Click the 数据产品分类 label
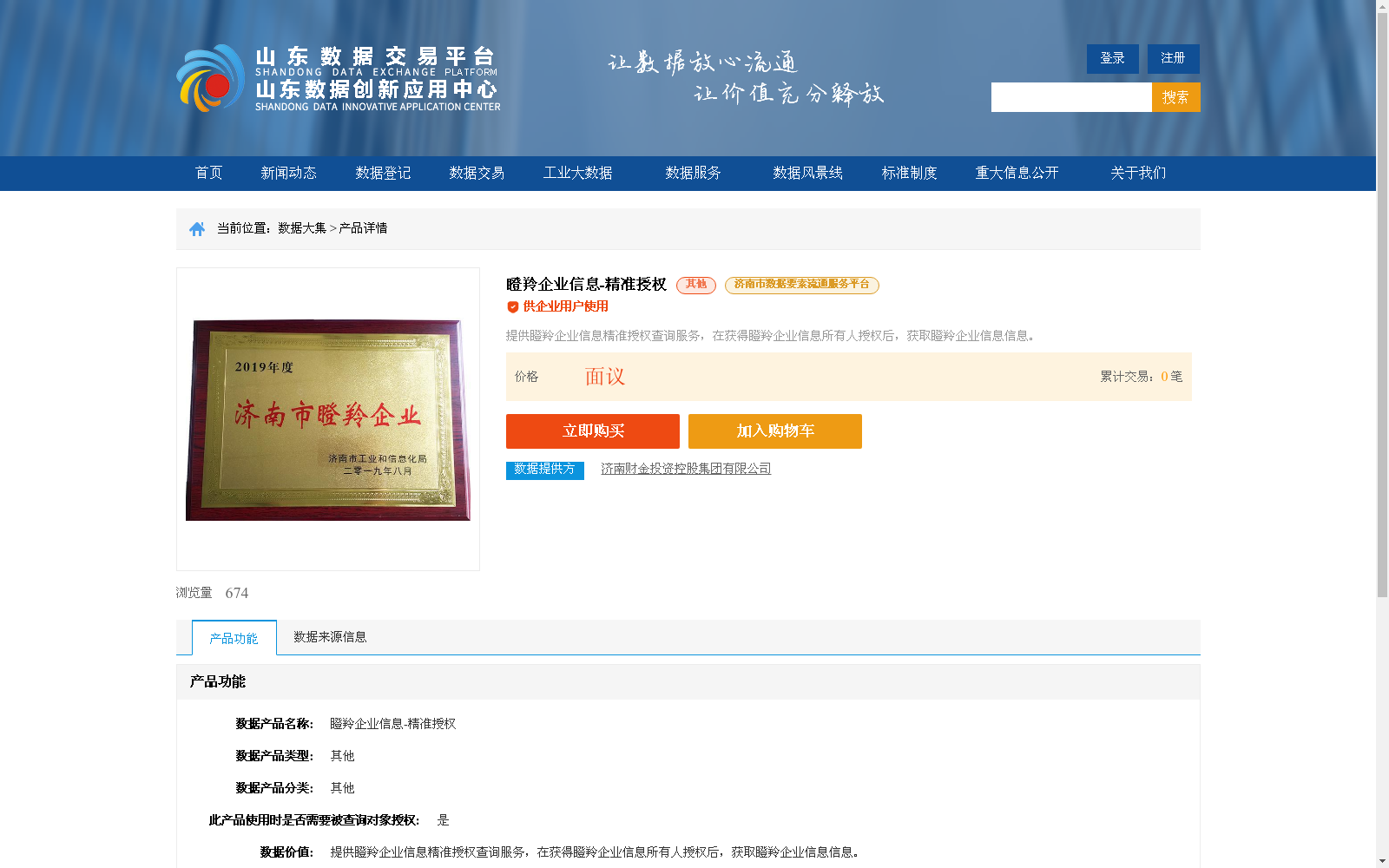1389x868 pixels. [274, 788]
